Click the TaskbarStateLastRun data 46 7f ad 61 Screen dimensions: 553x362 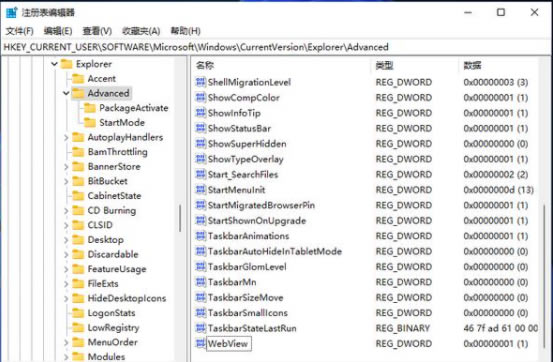pos(501,328)
